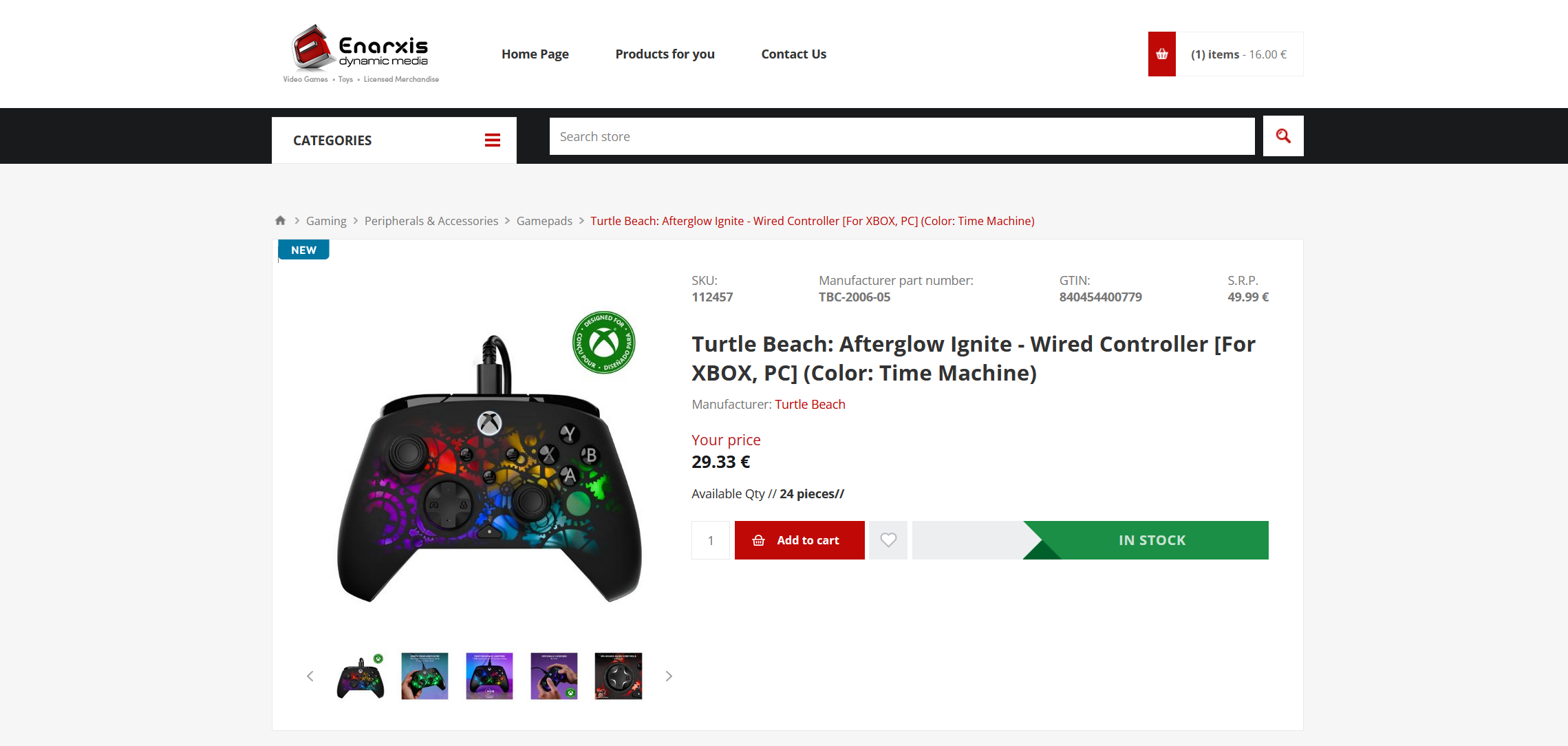Click the Search store input field

(x=901, y=136)
